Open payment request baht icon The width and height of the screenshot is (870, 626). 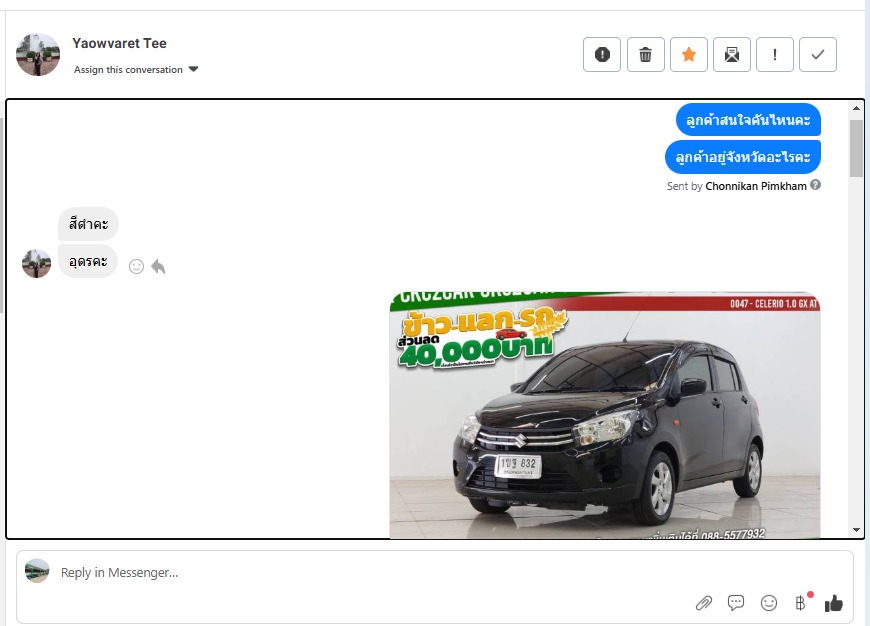(x=801, y=602)
